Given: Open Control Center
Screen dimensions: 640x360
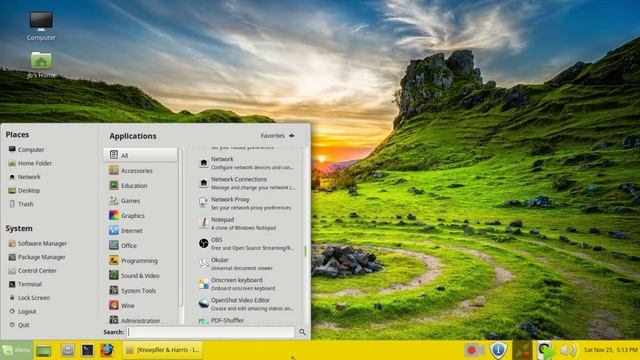Looking at the screenshot, I should 33,271.
